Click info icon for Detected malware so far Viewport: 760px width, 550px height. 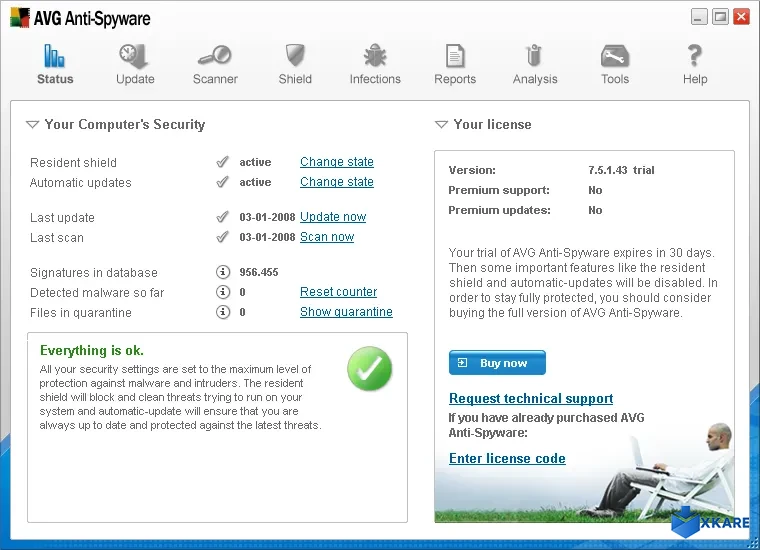click(x=222, y=292)
